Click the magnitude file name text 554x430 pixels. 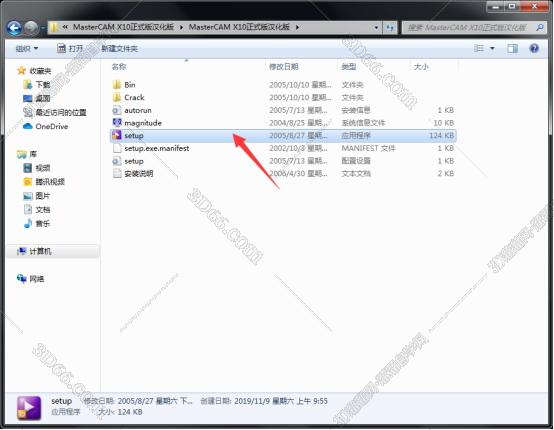pyautogui.click(x=143, y=123)
